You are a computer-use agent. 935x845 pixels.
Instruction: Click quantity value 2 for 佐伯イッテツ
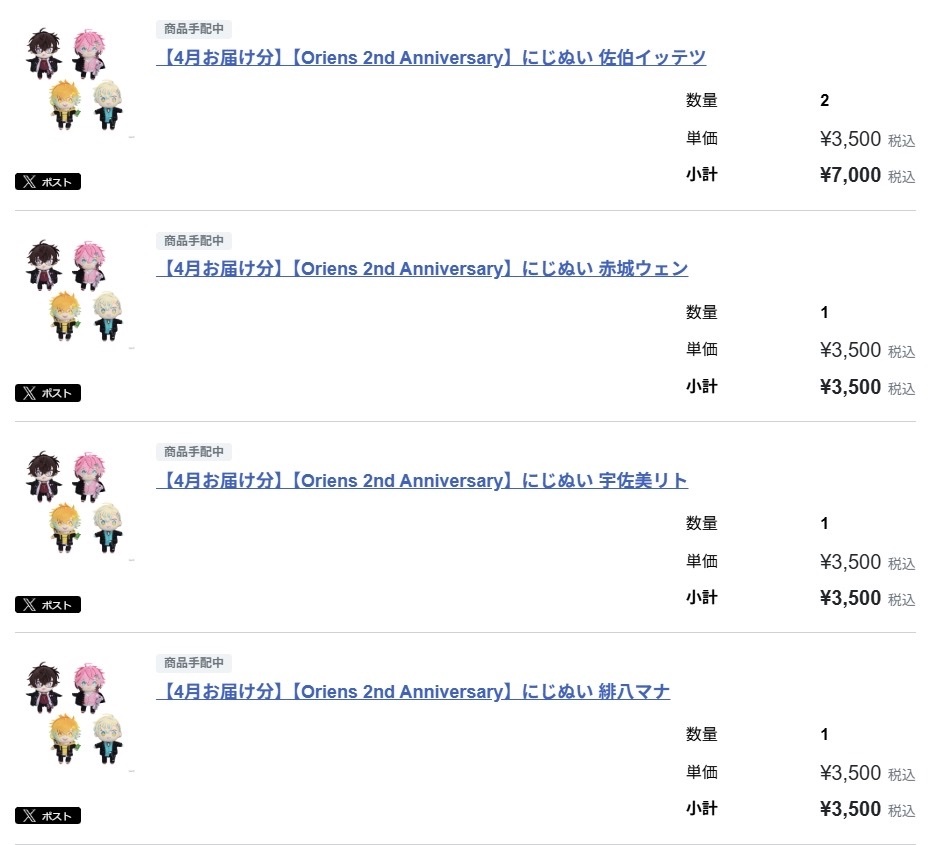[825, 100]
